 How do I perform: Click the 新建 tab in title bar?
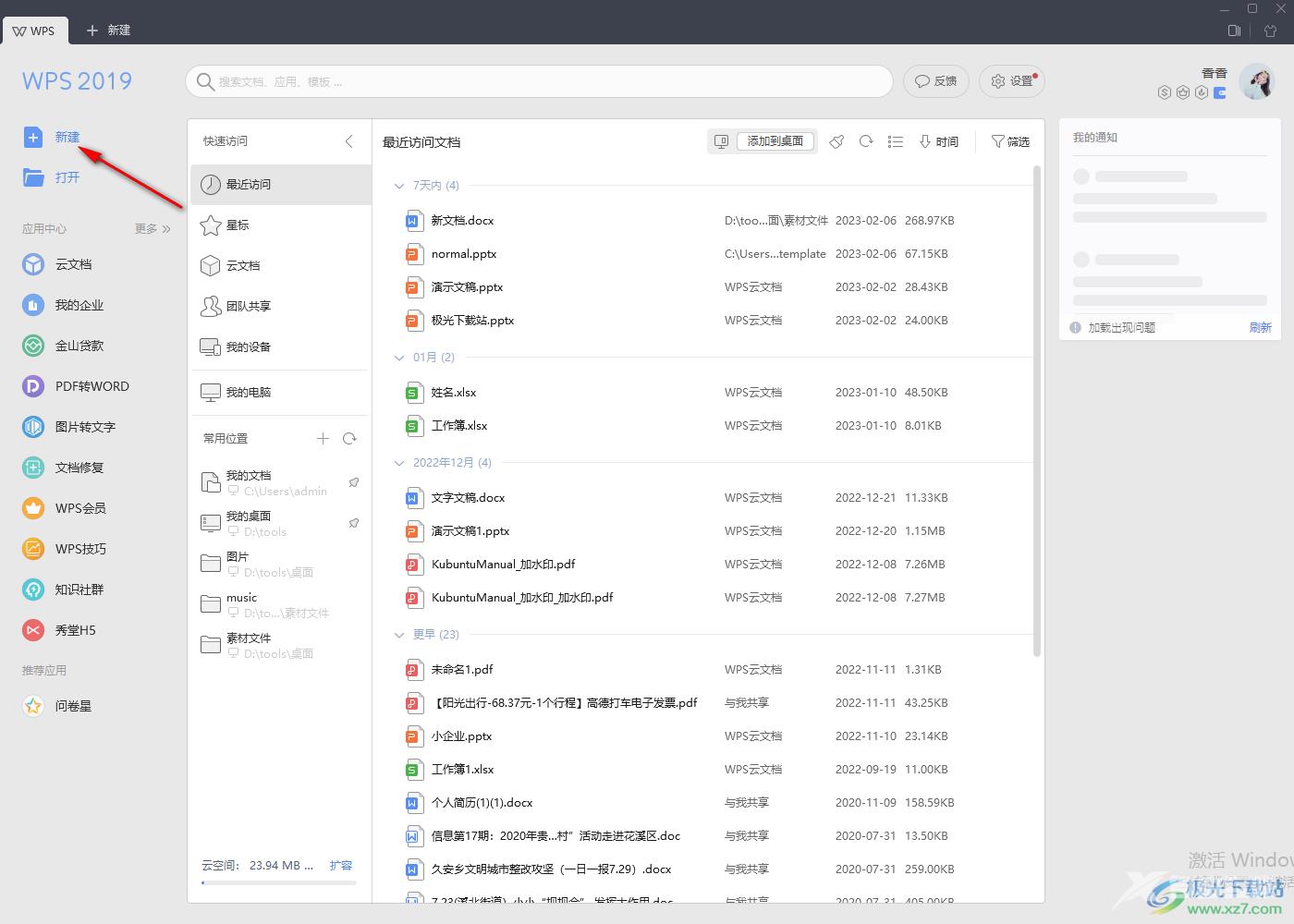pyautogui.click(x=108, y=30)
